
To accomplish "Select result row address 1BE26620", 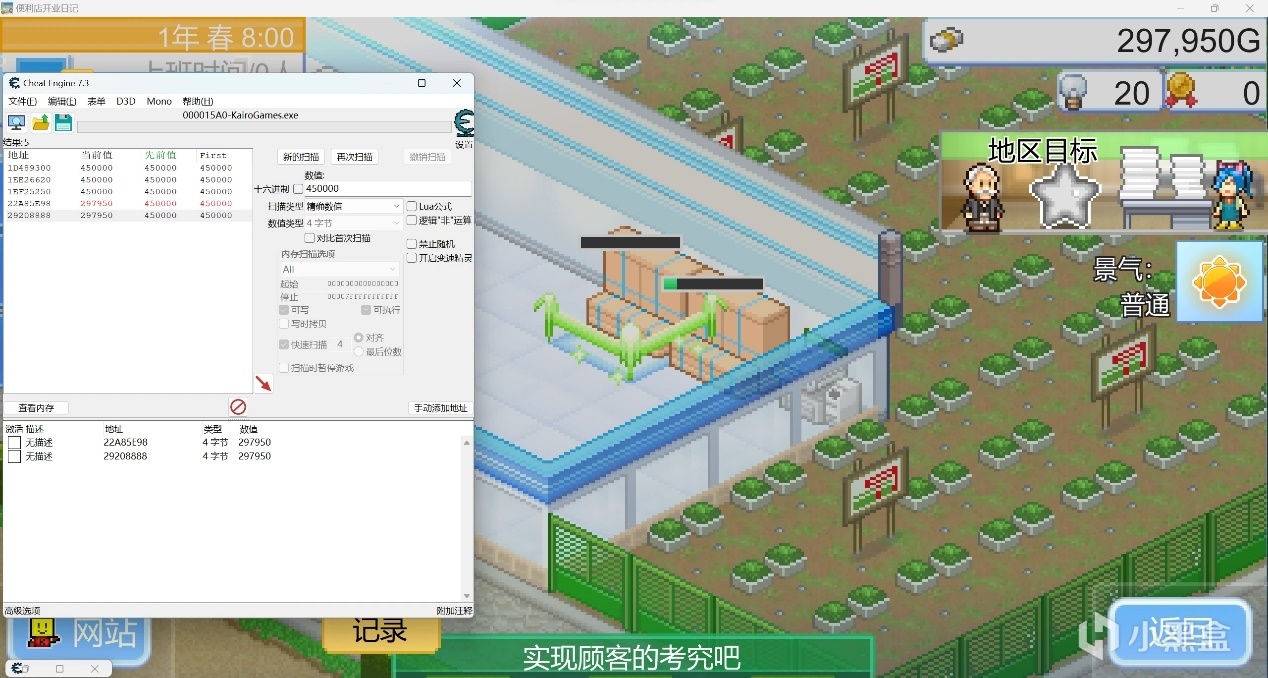I will [x=127, y=180].
